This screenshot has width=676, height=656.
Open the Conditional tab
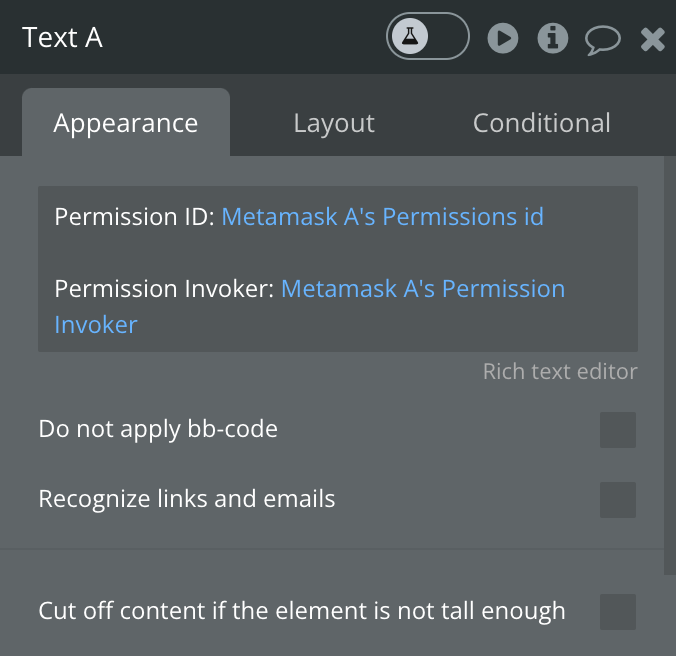541,123
